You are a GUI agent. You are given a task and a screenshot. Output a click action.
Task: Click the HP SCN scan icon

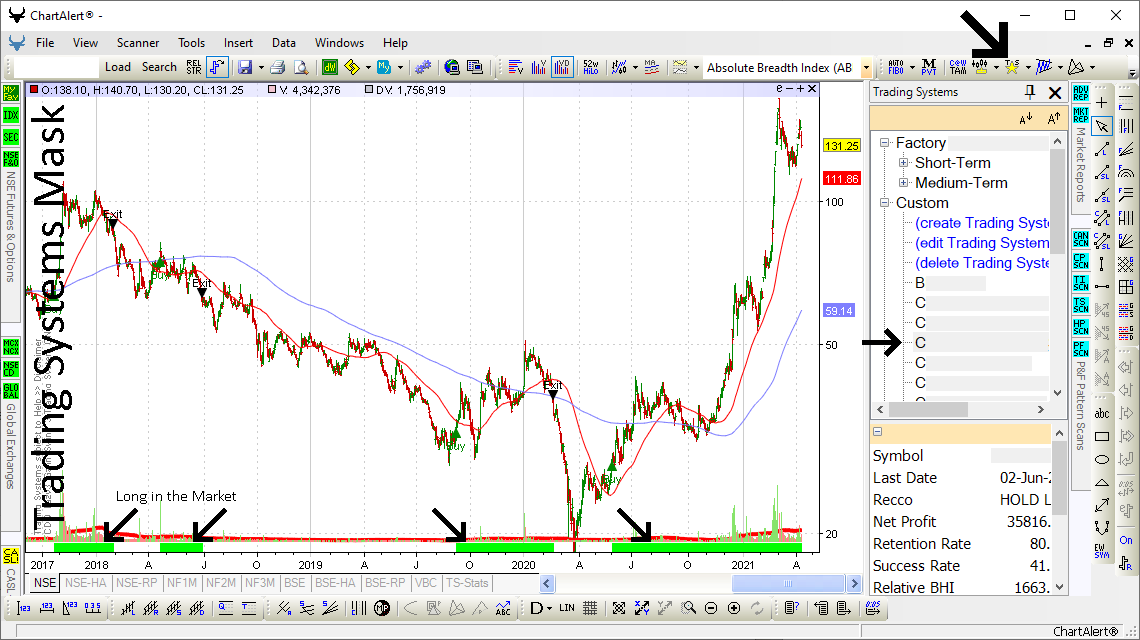1080,327
